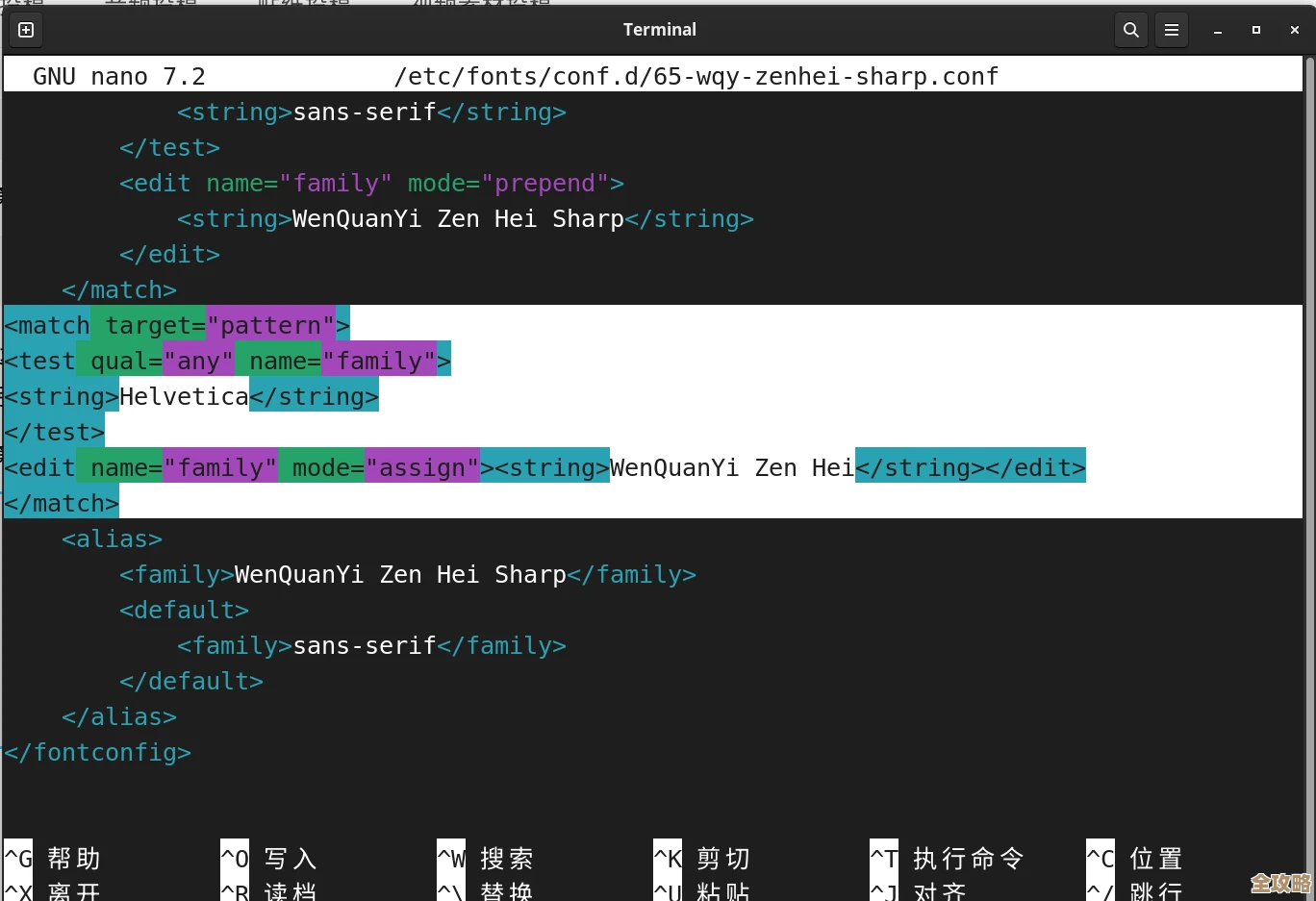
Task: Click the <default> tag line
Action: [184, 610]
